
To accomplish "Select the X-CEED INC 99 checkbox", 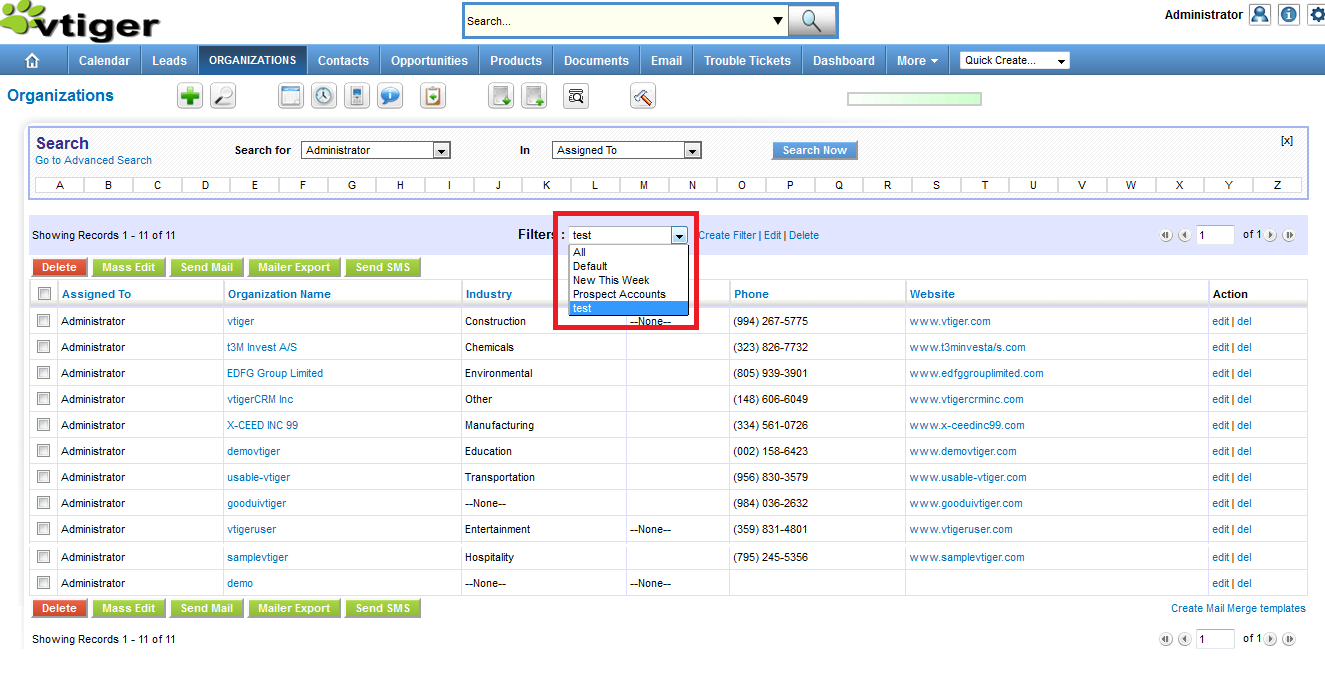I will (44, 425).
